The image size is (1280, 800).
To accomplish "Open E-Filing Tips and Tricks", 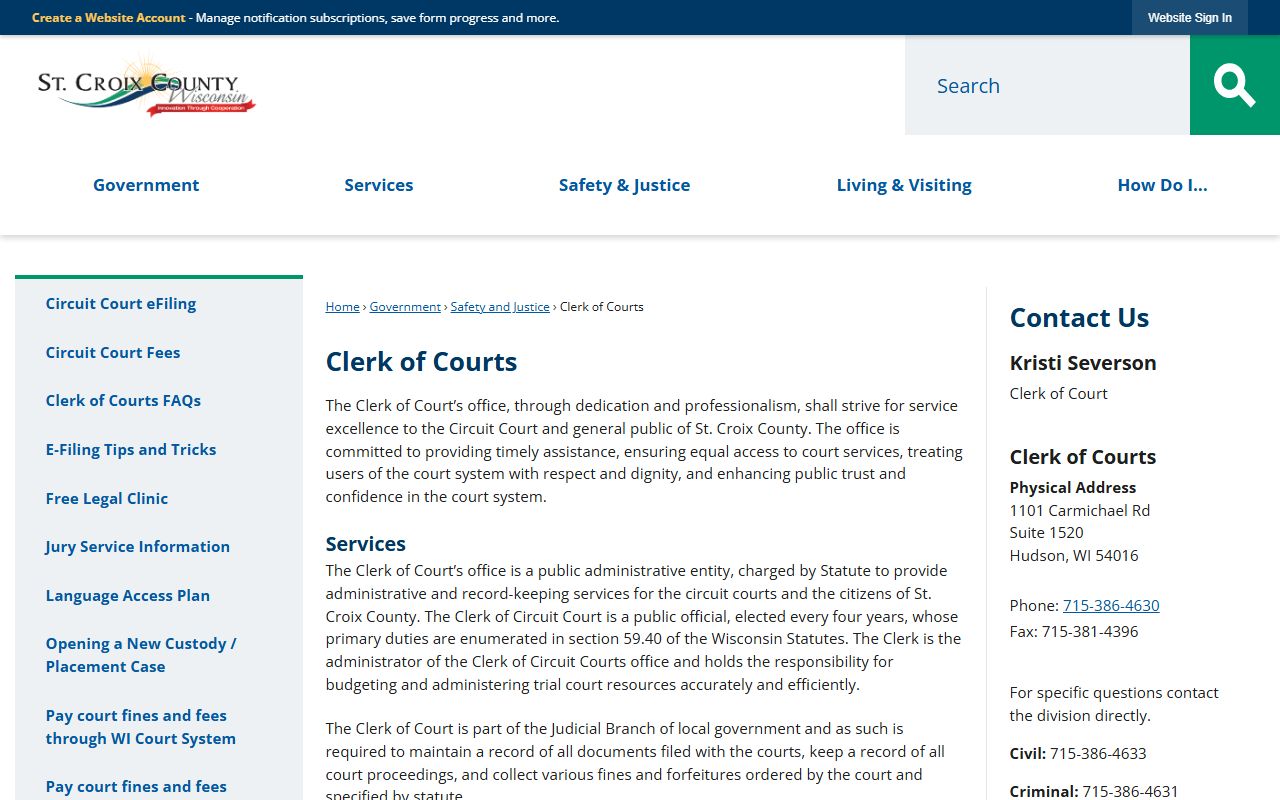I will click(x=131, y=450).
